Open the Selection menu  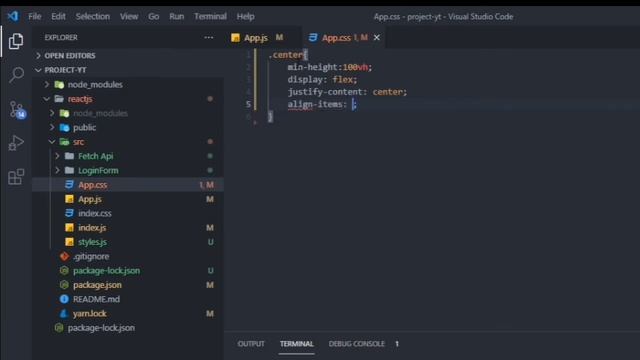93,16
